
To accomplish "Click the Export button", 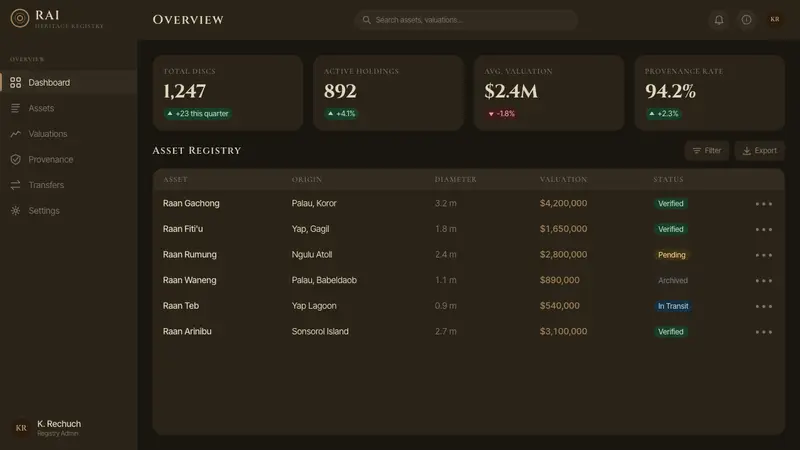I will coord(759,151).
